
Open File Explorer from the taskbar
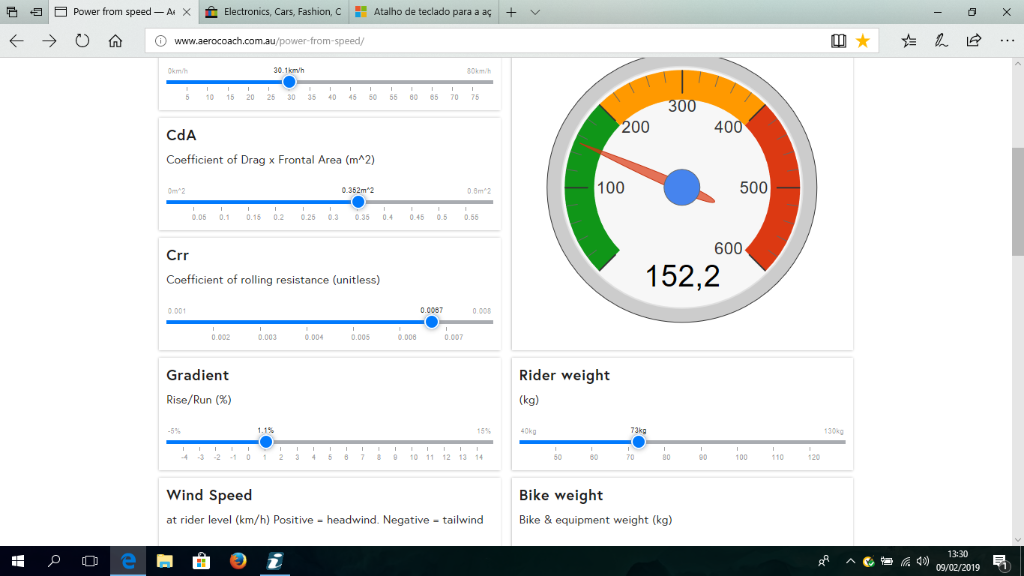point(164,561)
